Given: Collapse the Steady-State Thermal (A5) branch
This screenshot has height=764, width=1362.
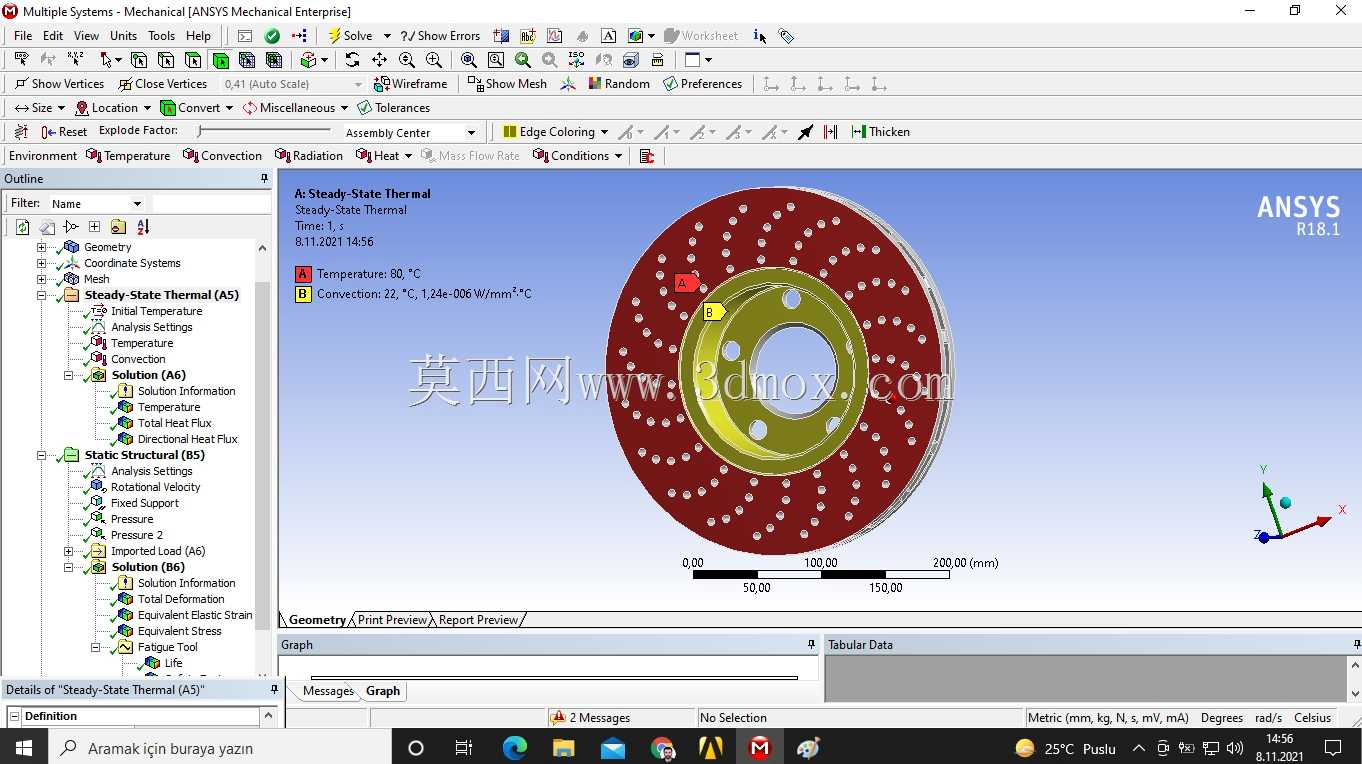Looking at the screenshot, I should point(42,295).
